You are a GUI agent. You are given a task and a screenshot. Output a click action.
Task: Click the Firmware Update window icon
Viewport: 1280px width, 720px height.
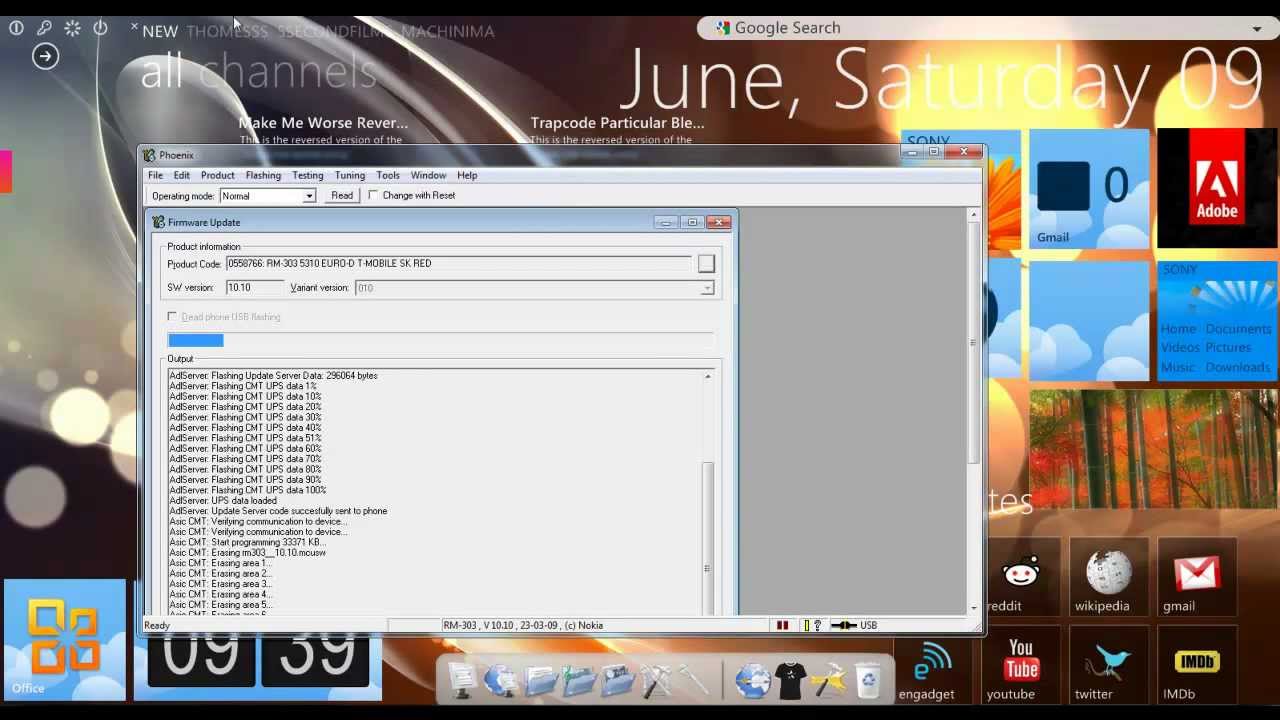coord(159,222)
